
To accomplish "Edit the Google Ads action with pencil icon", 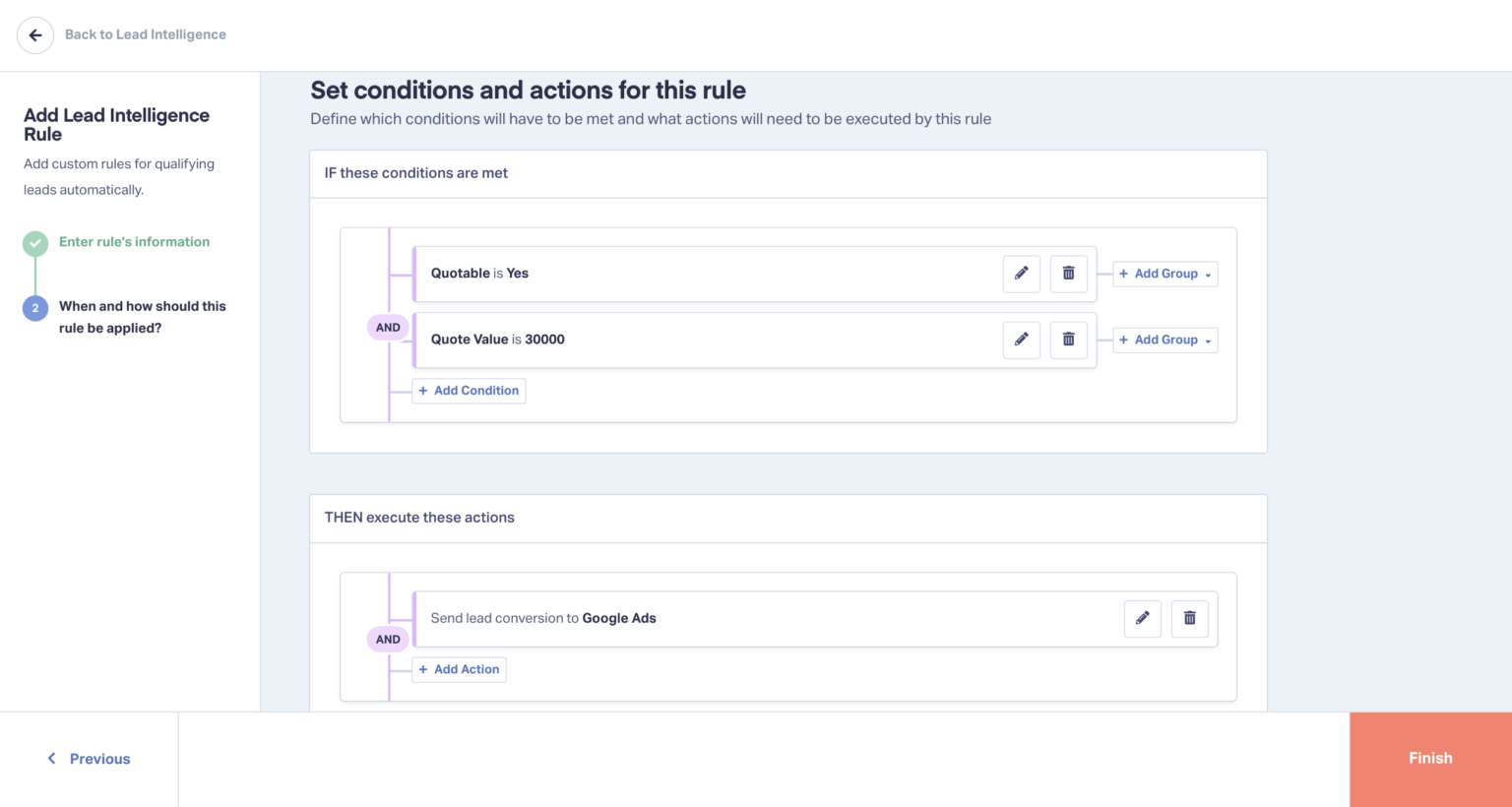I will pos(1142,618).
